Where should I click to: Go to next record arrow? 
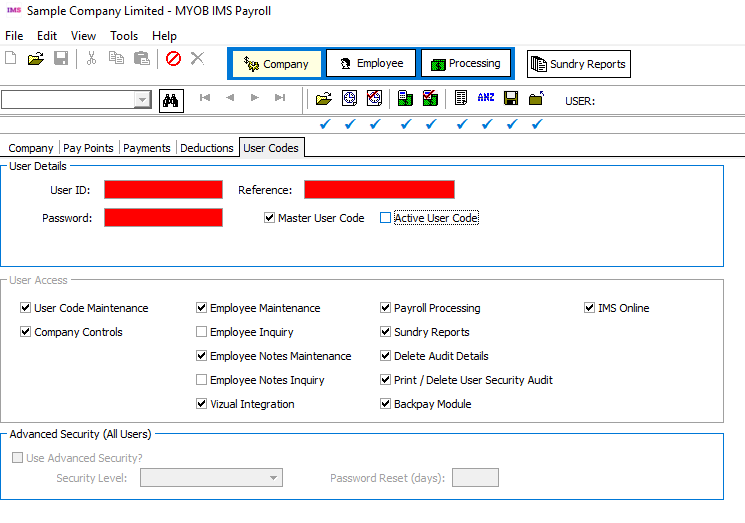[x=255, y=97]
